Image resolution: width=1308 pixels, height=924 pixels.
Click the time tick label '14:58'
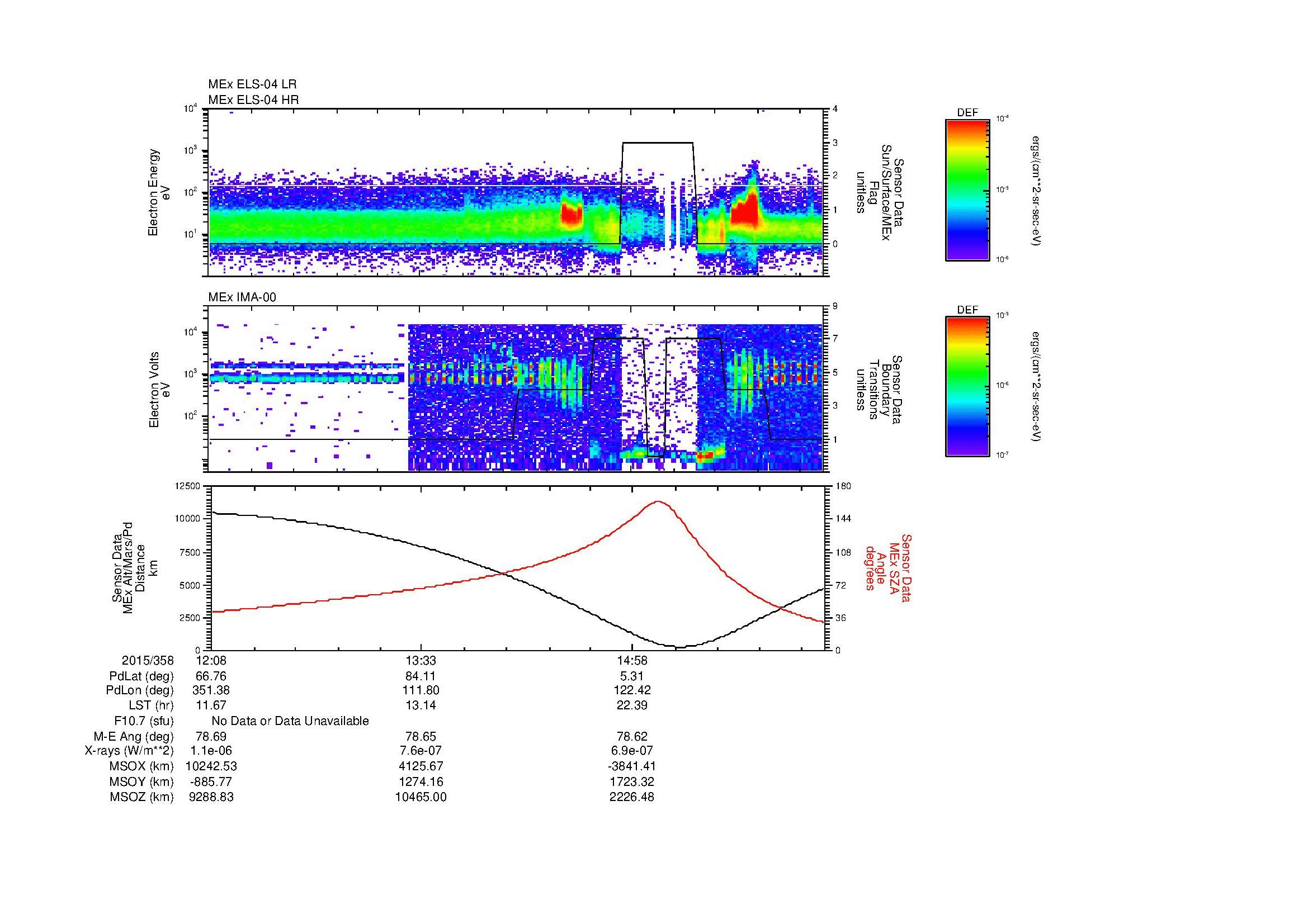(x=632, y=660)
